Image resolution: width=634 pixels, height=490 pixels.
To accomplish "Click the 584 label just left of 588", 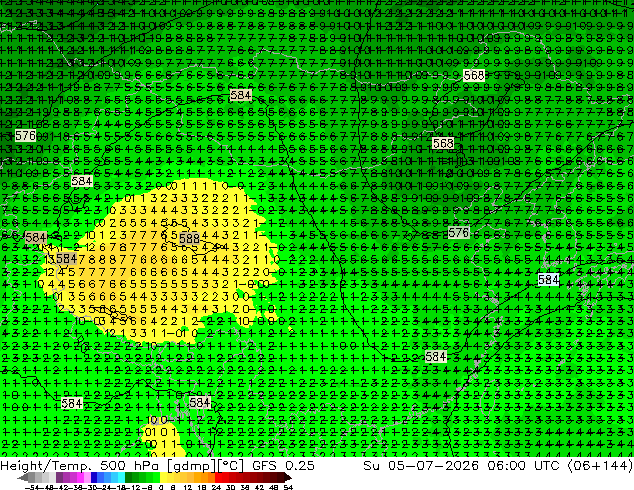I will point(66,258).
